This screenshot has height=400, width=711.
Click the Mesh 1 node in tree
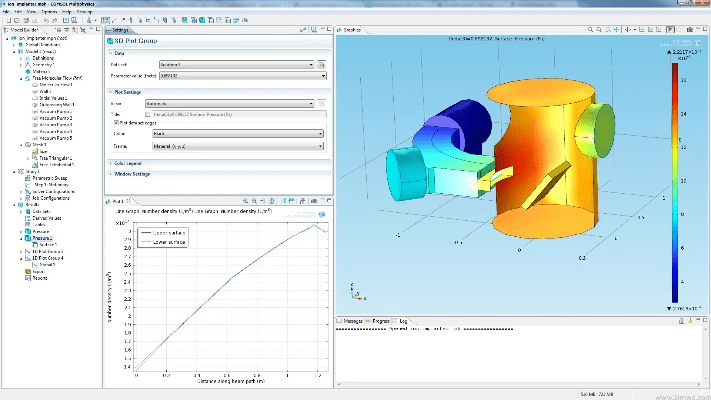pos(39,144)
